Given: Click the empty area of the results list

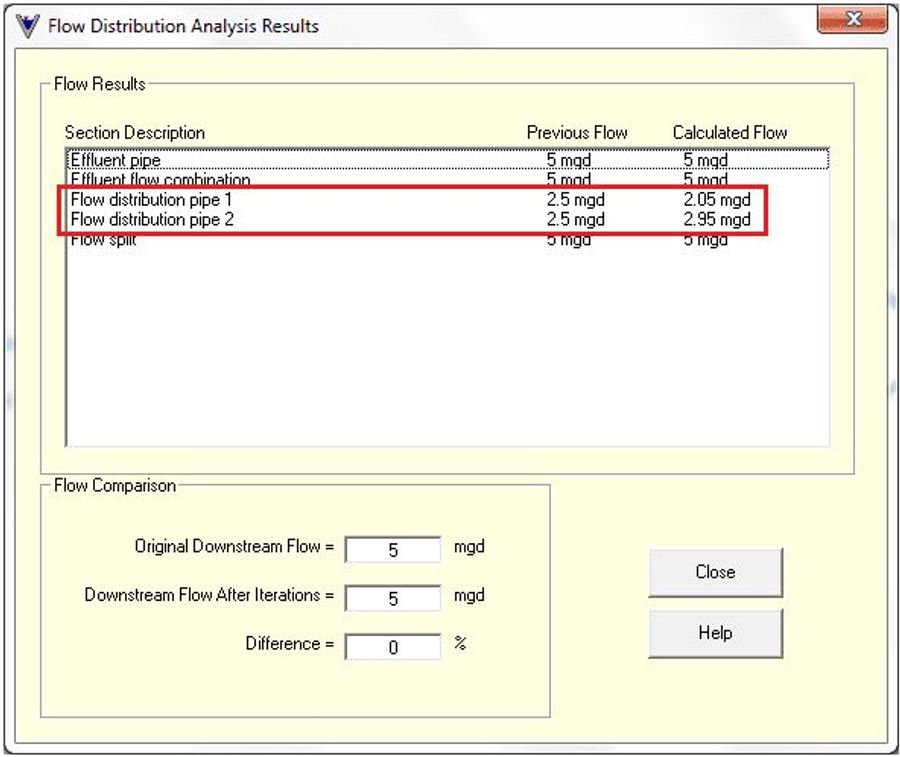Looking at the screenshot, I should point(446,350).
